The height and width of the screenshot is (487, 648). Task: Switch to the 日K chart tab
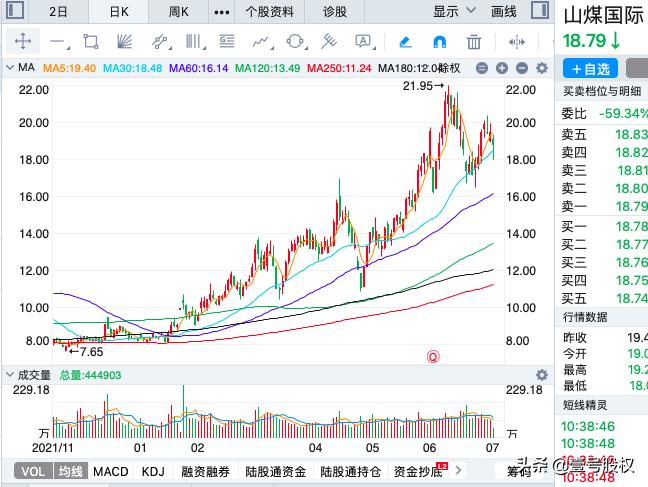click(x=119, y=12)
